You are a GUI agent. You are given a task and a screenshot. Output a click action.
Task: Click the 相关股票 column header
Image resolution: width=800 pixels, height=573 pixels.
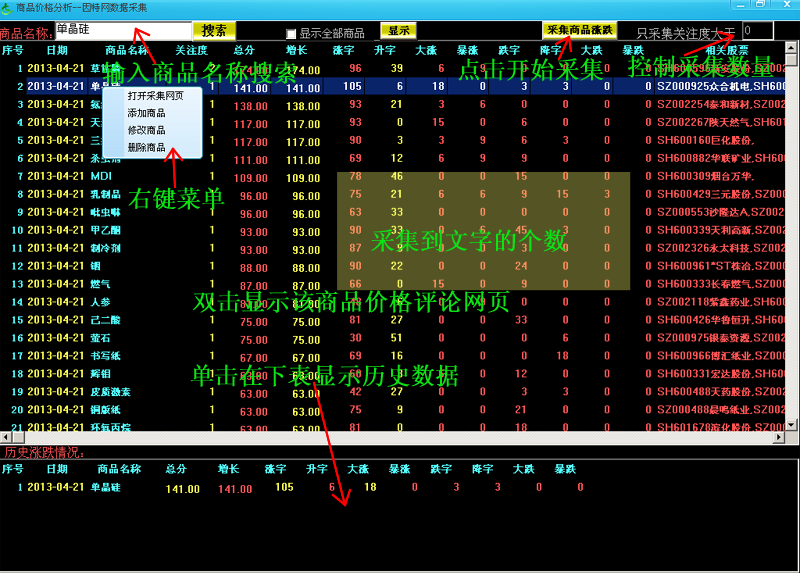727,50
